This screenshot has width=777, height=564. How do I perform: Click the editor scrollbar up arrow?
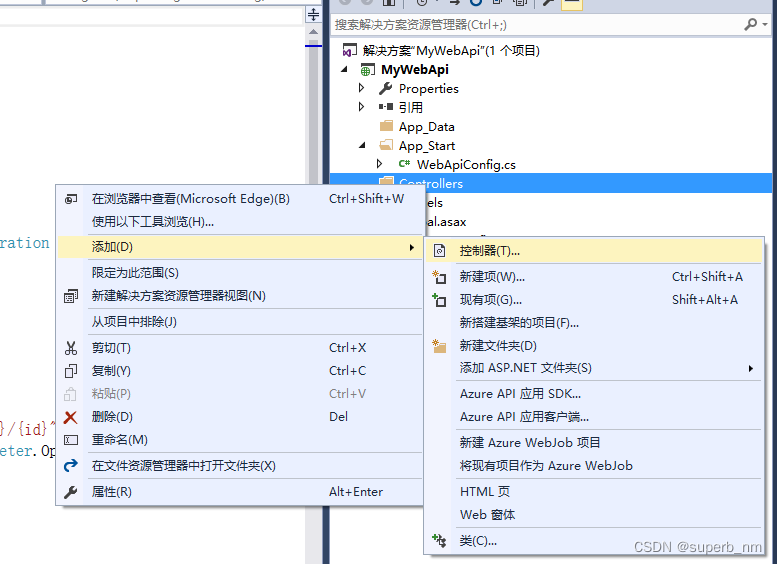point(313,32)
